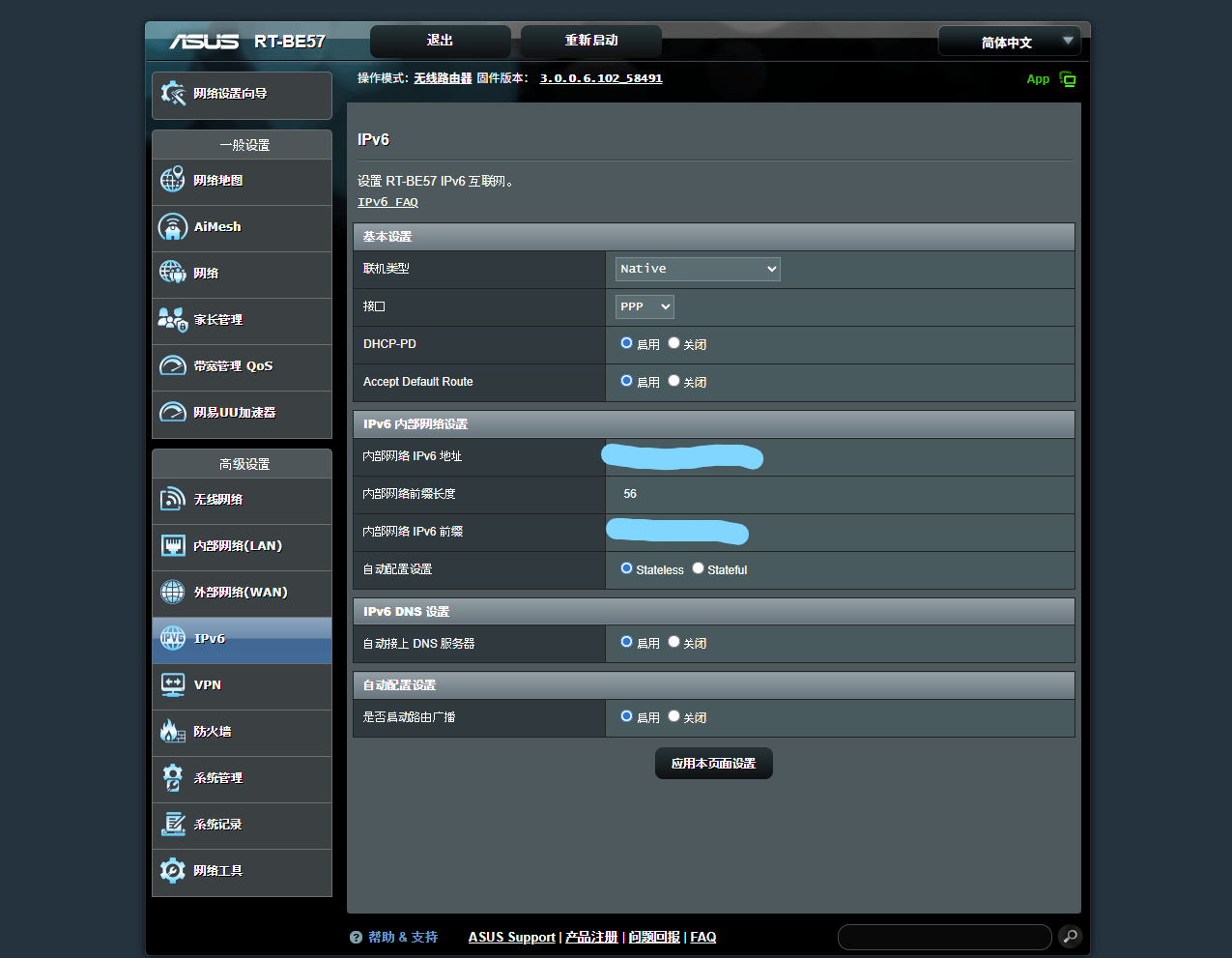Disable DHCP-PD by selecting 关闭
This screenshot has height=958, width=1232.
pos(673,342)
